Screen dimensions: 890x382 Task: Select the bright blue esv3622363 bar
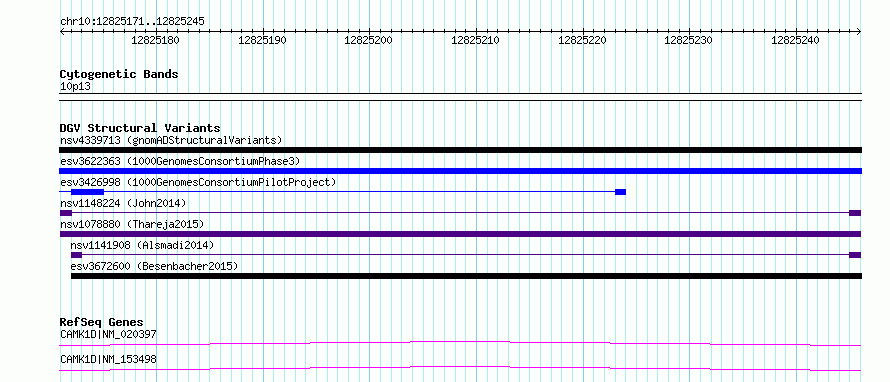tap(460, 171)
